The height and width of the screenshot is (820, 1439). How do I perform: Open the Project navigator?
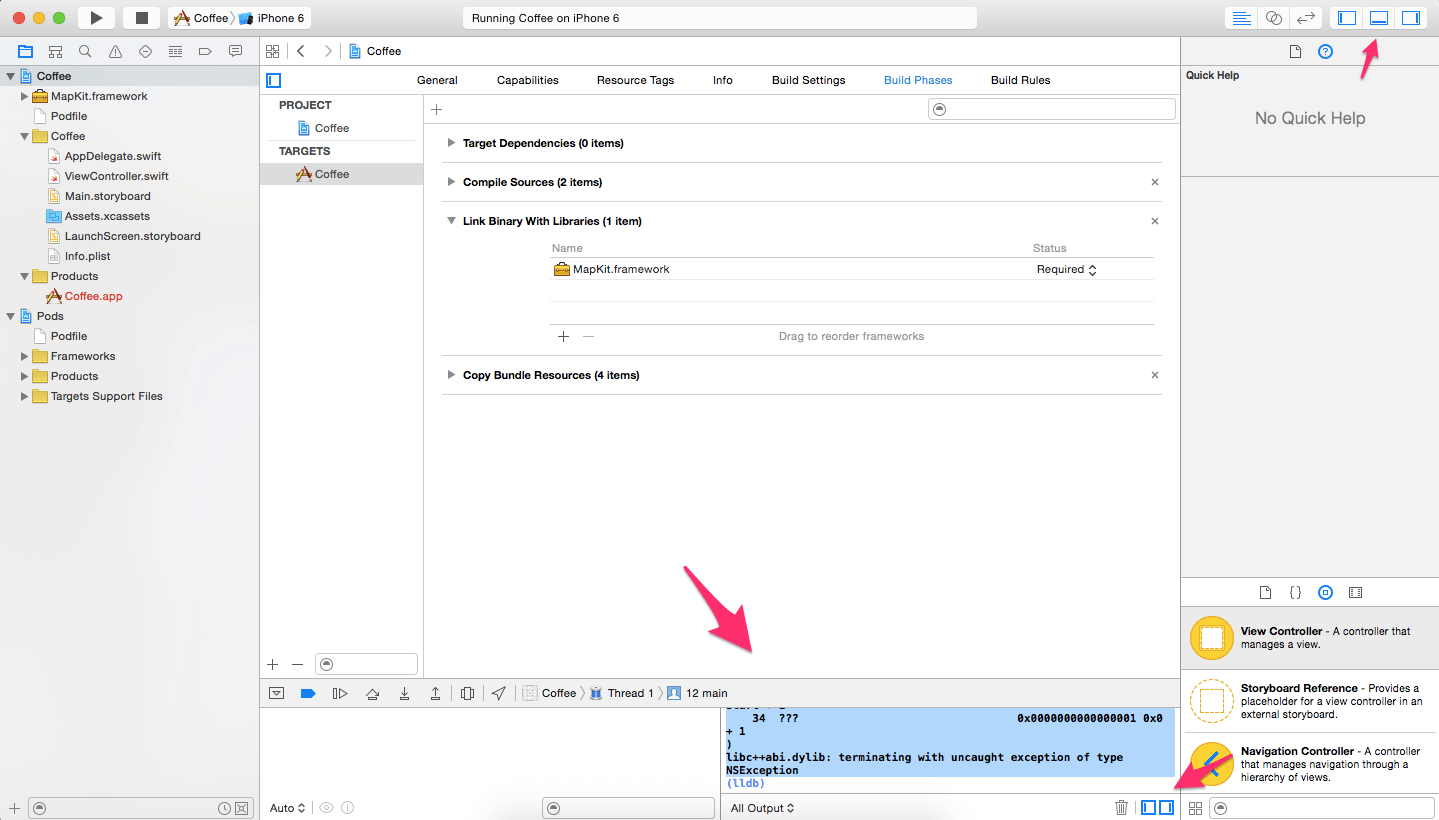pyautogui.click(x=25, y=51)
